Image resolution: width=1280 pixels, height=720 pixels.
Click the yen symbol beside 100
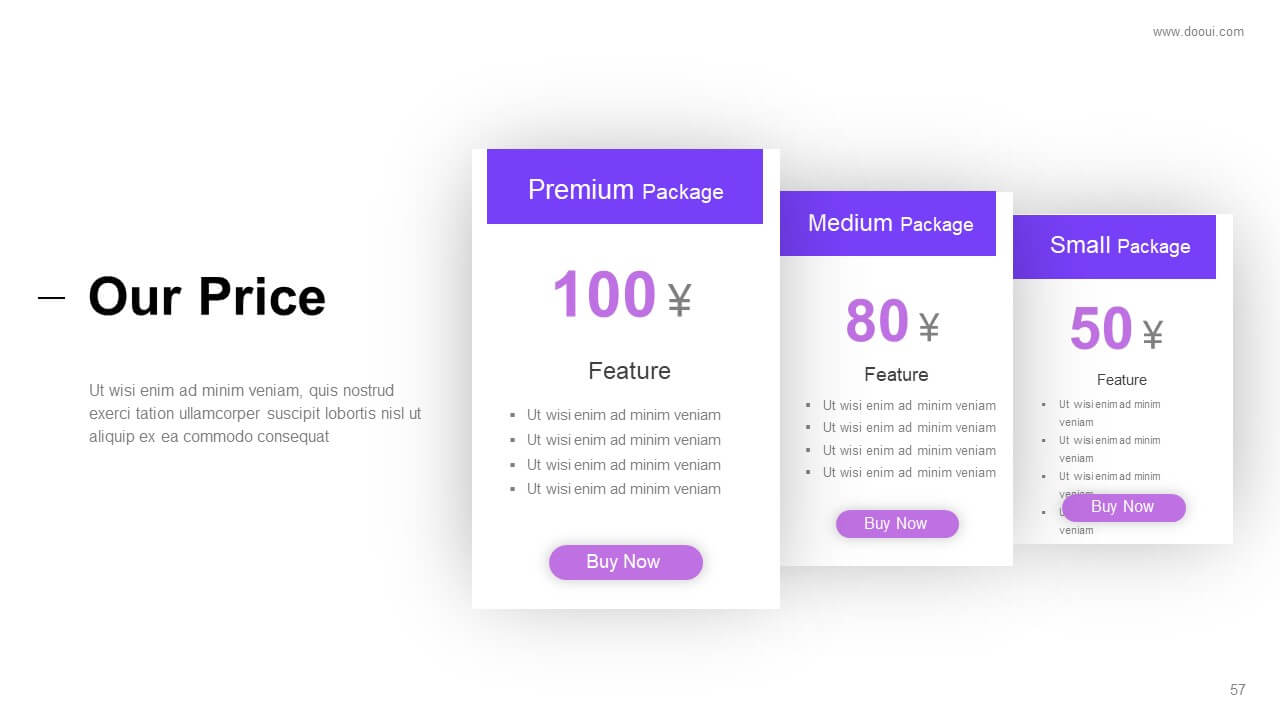[680, 299]
